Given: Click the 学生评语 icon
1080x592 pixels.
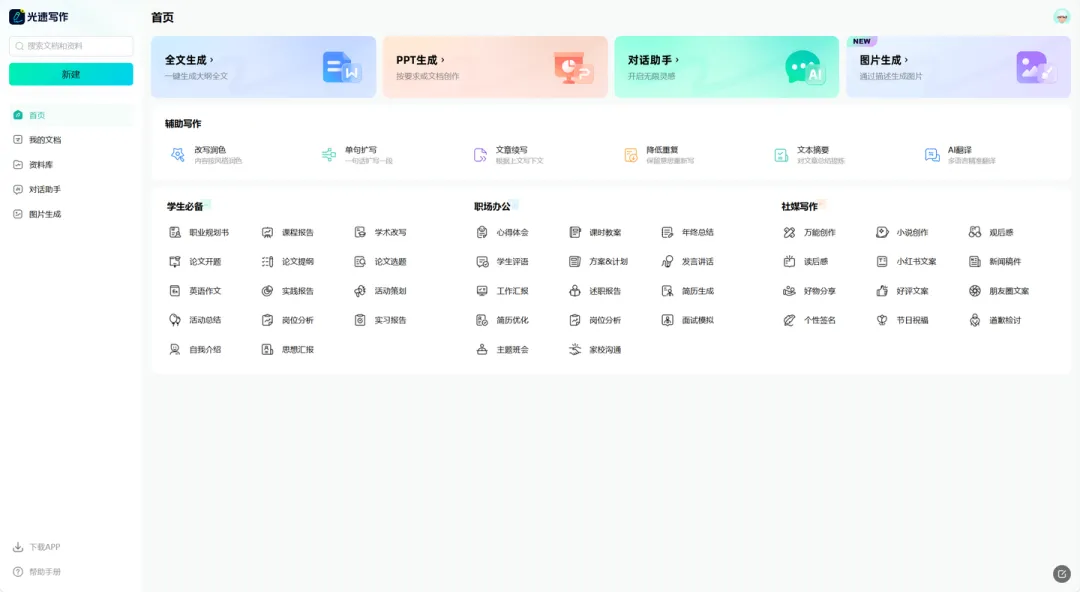Looking at the screenshot, I should click(482, 262).
